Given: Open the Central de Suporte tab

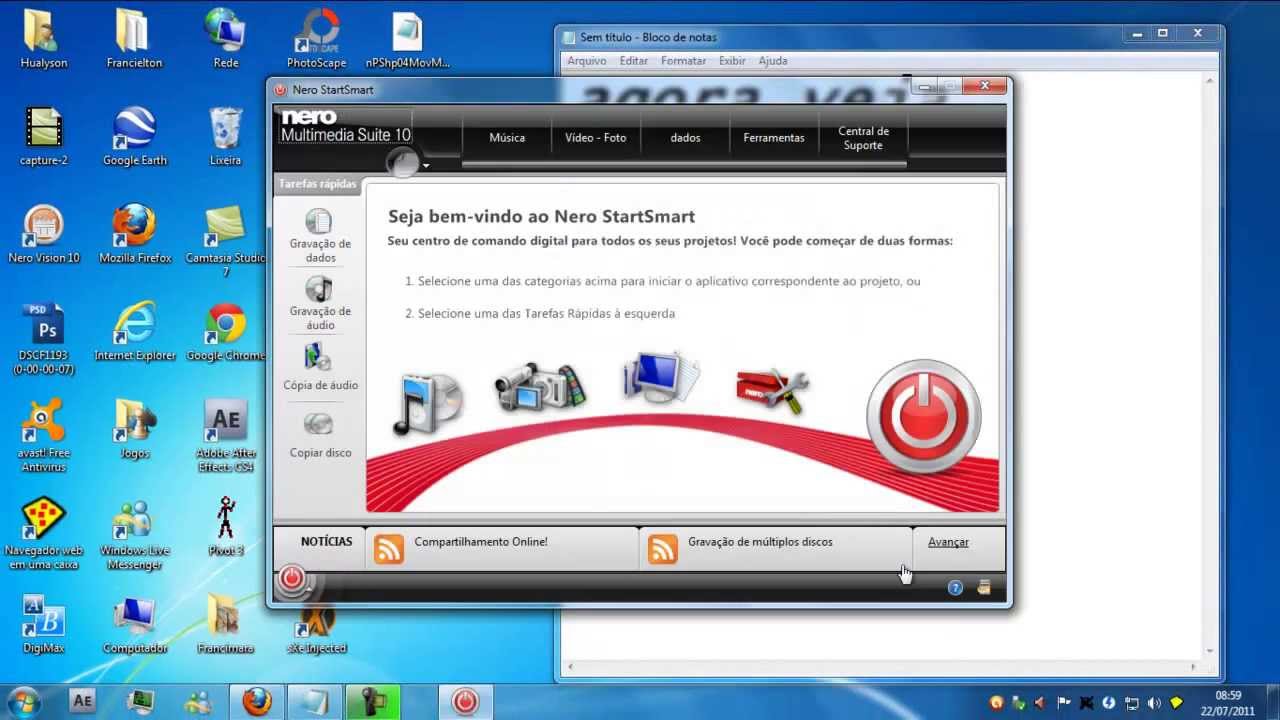Looking at the screenshot, I should coord(863,138).
